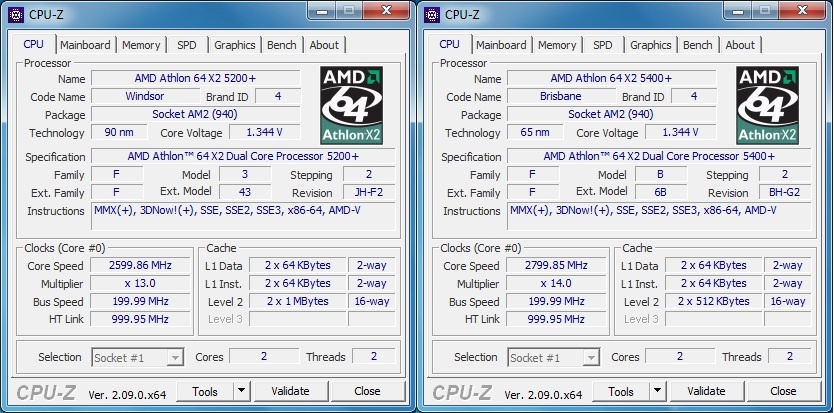This screenshot has width=834, height=413.
Task: Click Tools button in right window
Action: tap(621, 392)
